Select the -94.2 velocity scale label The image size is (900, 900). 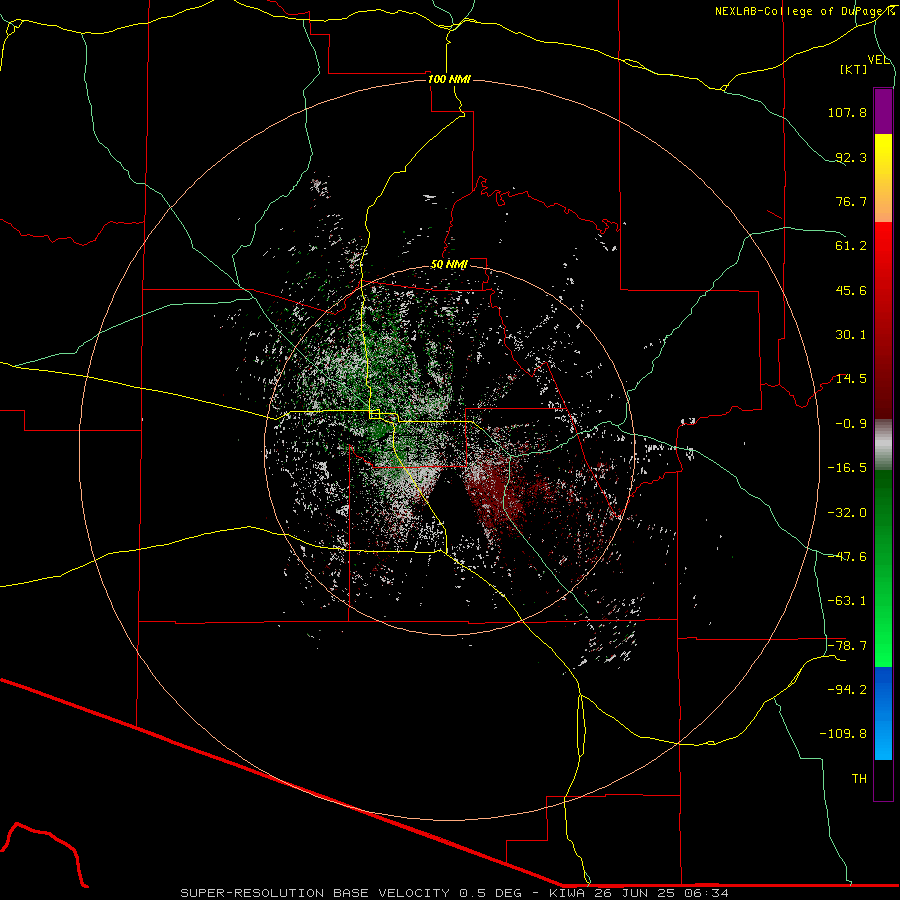click(x=847, y=690)
